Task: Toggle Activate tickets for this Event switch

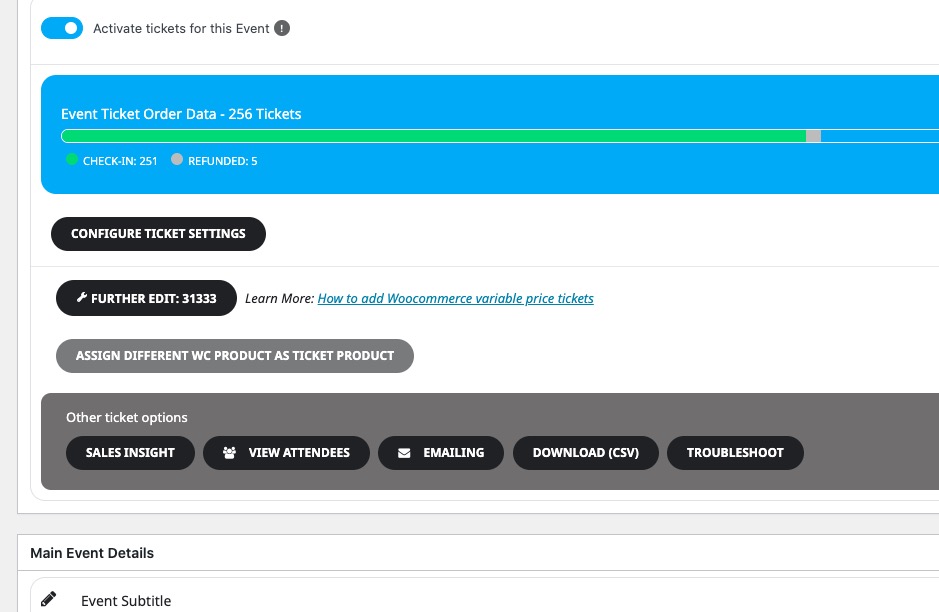Action: click(62, 28)
